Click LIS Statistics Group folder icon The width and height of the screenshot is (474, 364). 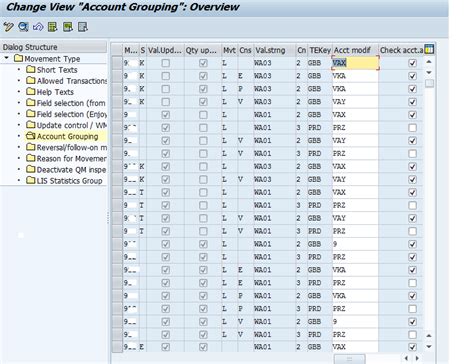(31, 180)
